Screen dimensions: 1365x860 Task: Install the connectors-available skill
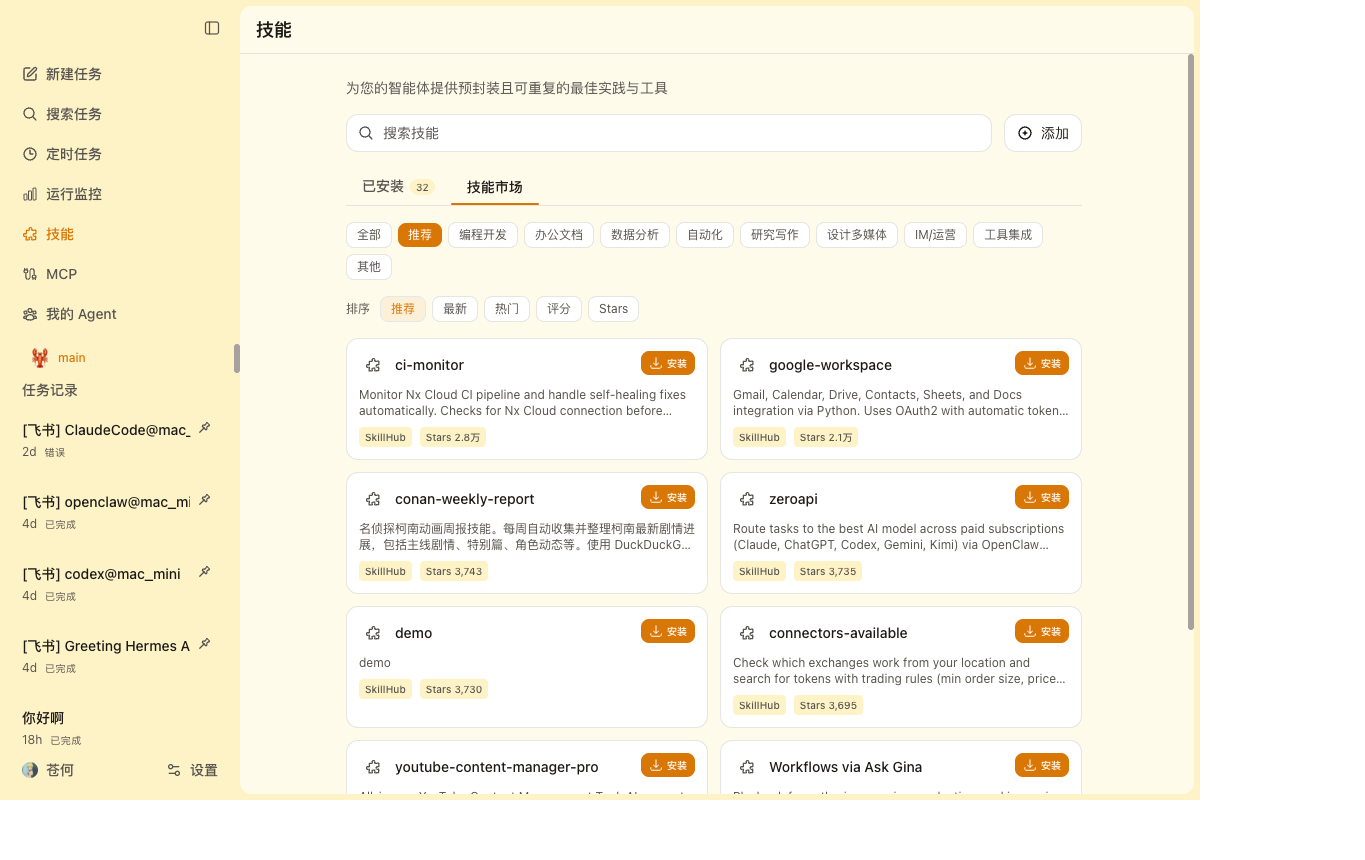1042,631
